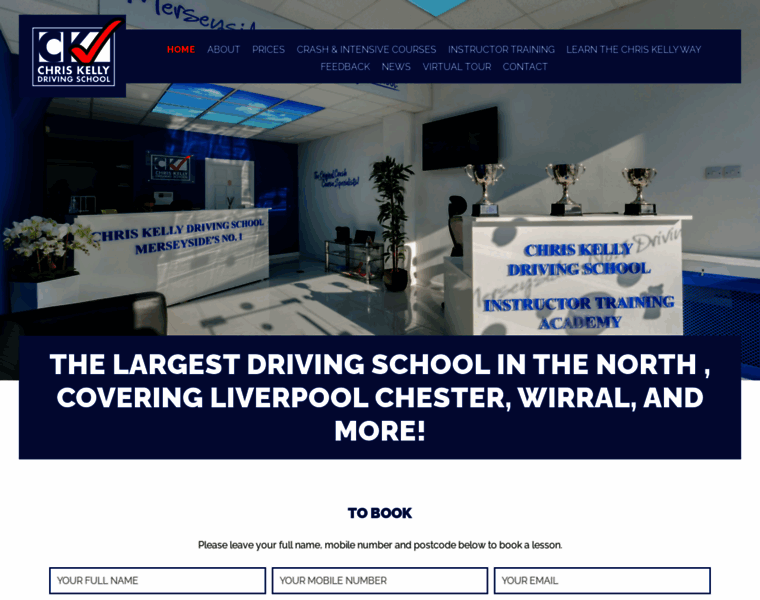Click the To Book heading
The image size is (760, 600).
point(380,513)
